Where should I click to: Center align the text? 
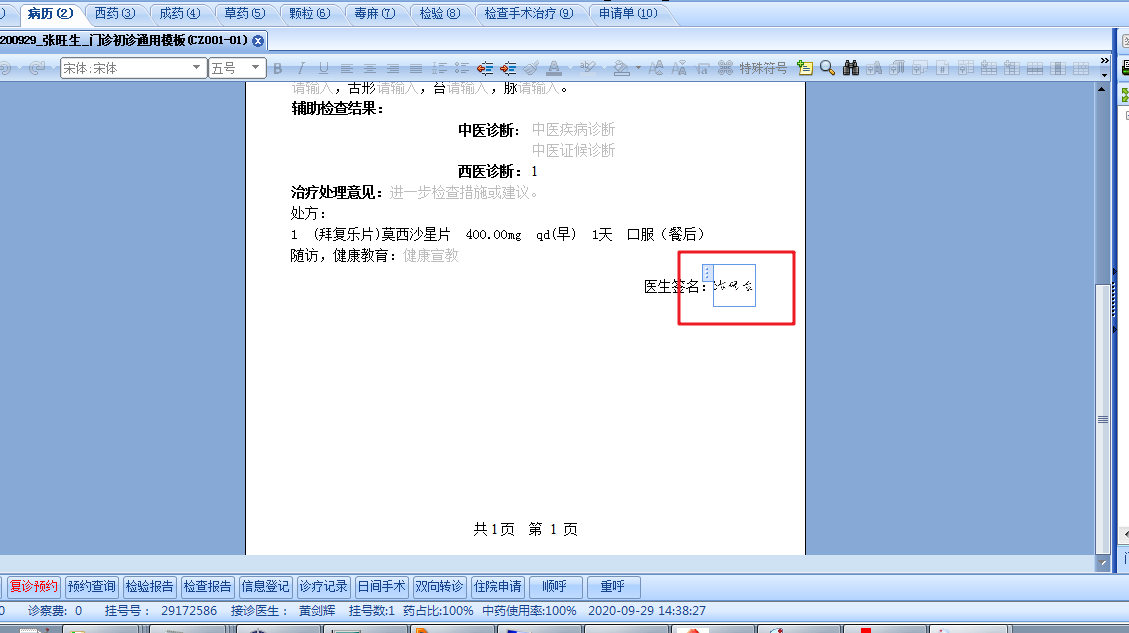[370, 68]
